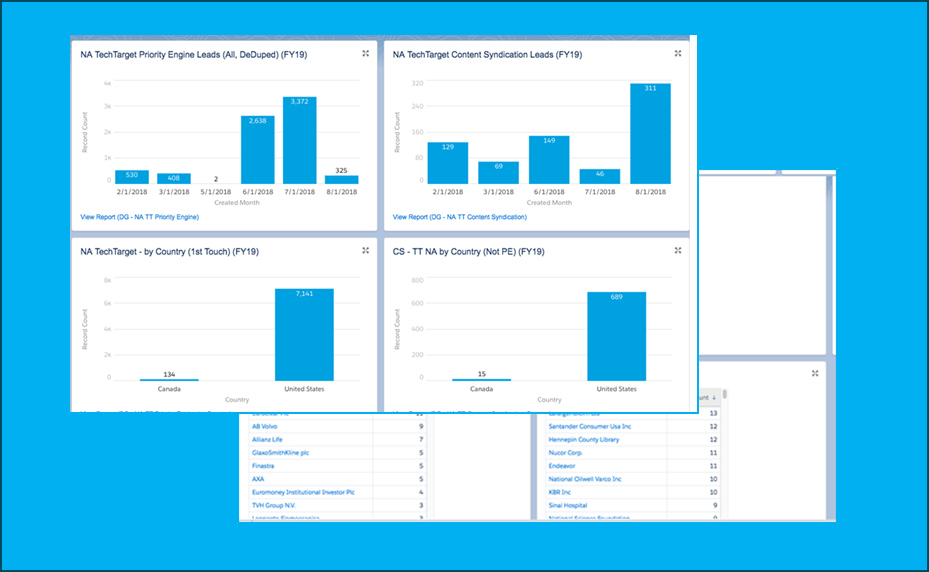This screenshot has width=929, height=572.
Task: Select the 530 bar for 2/1/2018
Action: pyautogui.click(x=132, y=177)
